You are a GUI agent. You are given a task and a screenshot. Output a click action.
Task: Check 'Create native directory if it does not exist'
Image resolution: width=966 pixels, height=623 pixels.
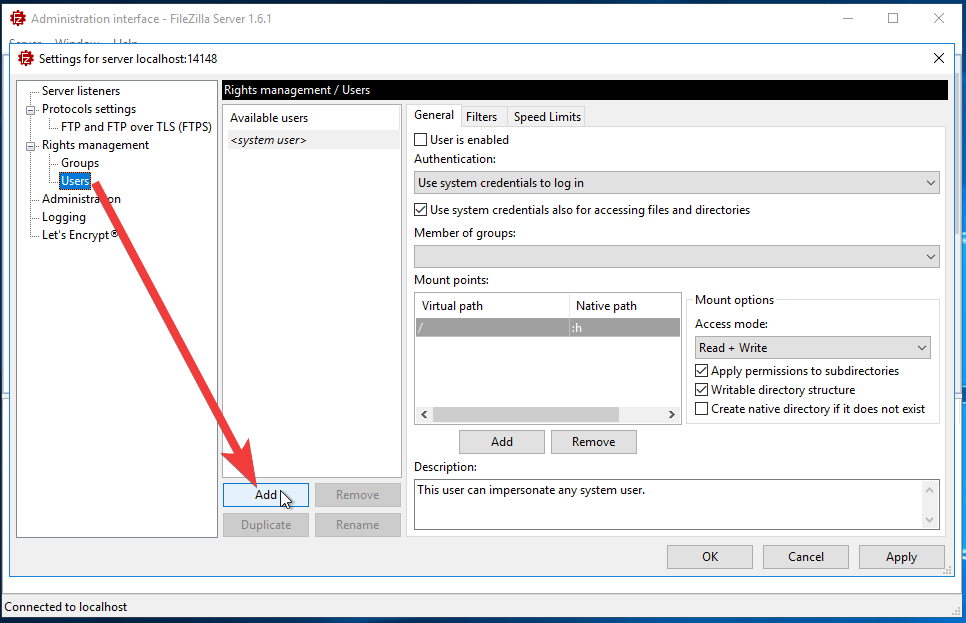pyautogui.click(x=702, y=409)
